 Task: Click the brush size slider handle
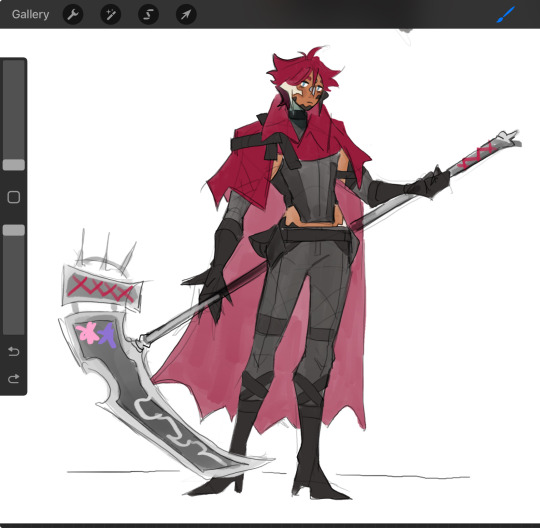[x=14, y=165]
